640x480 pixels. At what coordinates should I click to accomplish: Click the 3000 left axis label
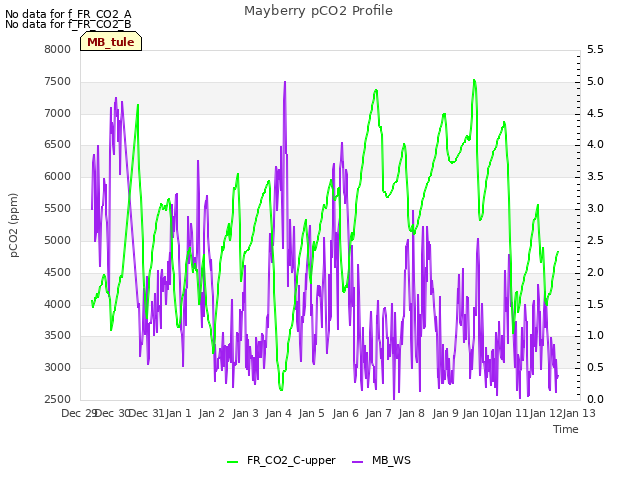point(58,368)
